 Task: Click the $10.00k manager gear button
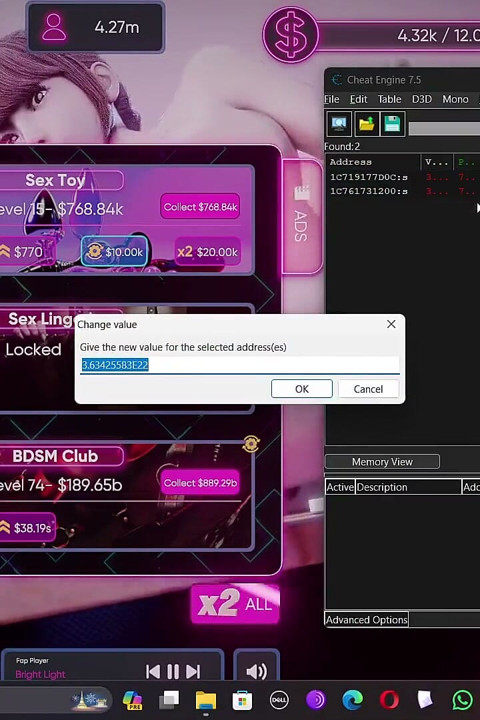pos(115,252)
